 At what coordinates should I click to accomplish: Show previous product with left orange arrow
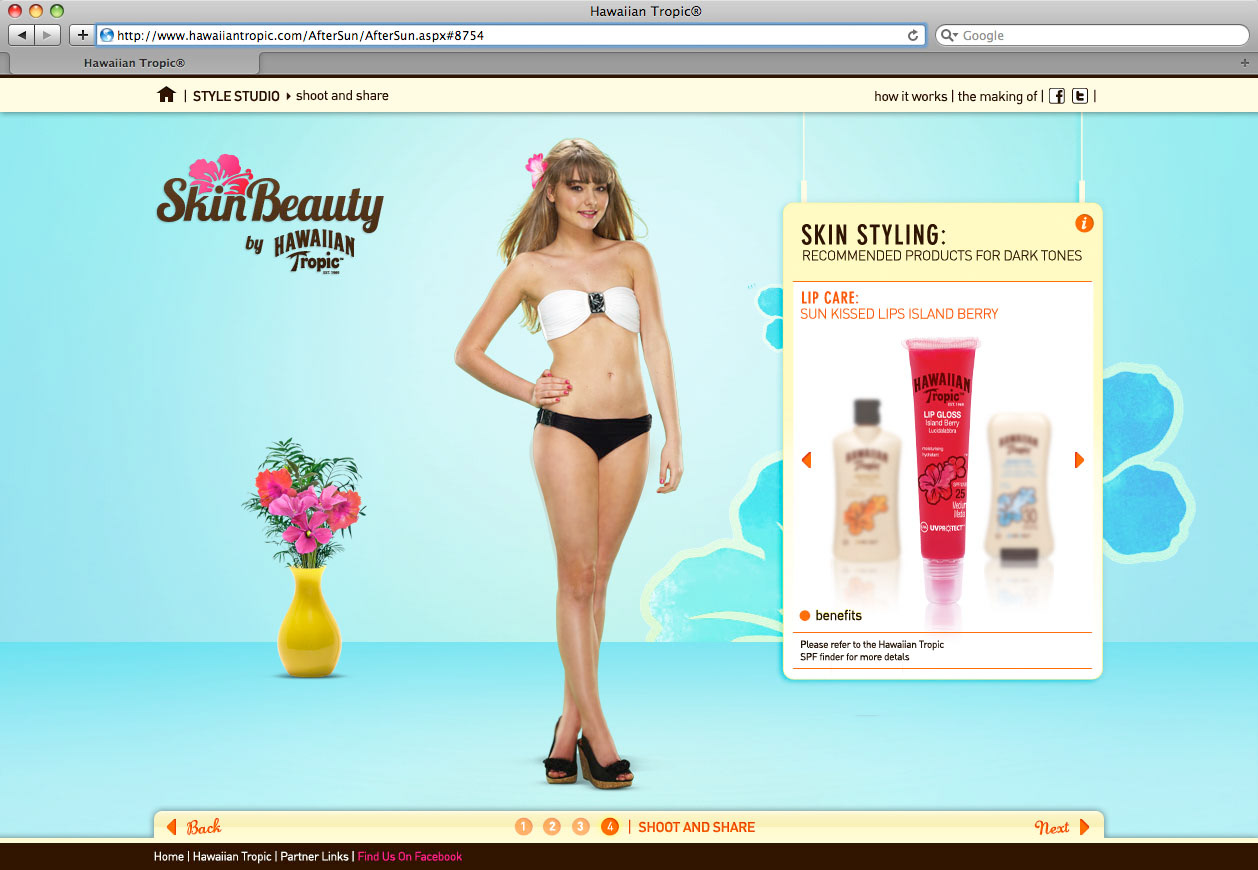[806, 460]
